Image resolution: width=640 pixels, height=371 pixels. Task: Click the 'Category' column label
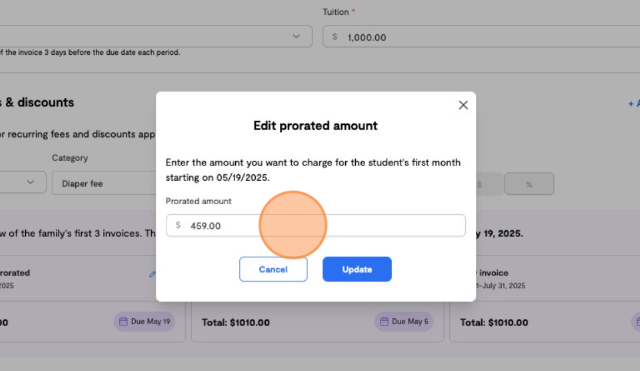70,158
